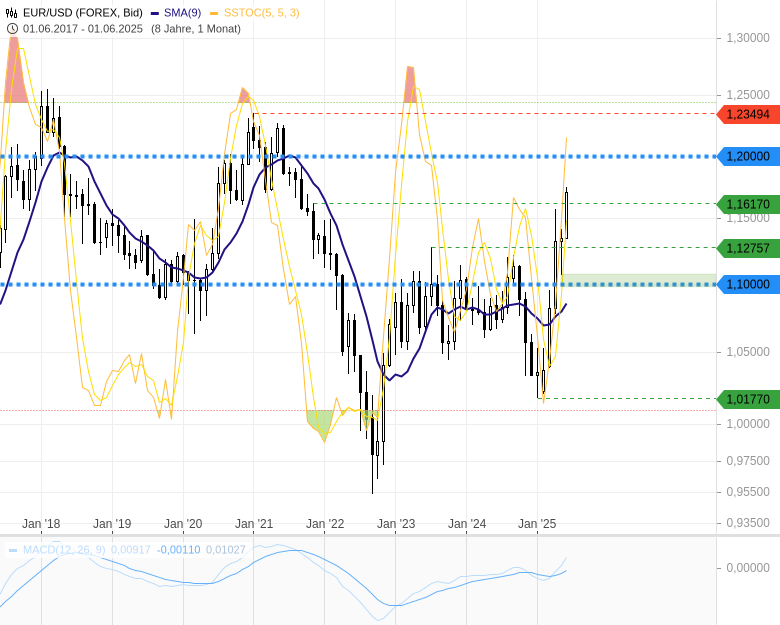Click the date range 01.06.2017 - 01.06.2025

tap(83, 29)
